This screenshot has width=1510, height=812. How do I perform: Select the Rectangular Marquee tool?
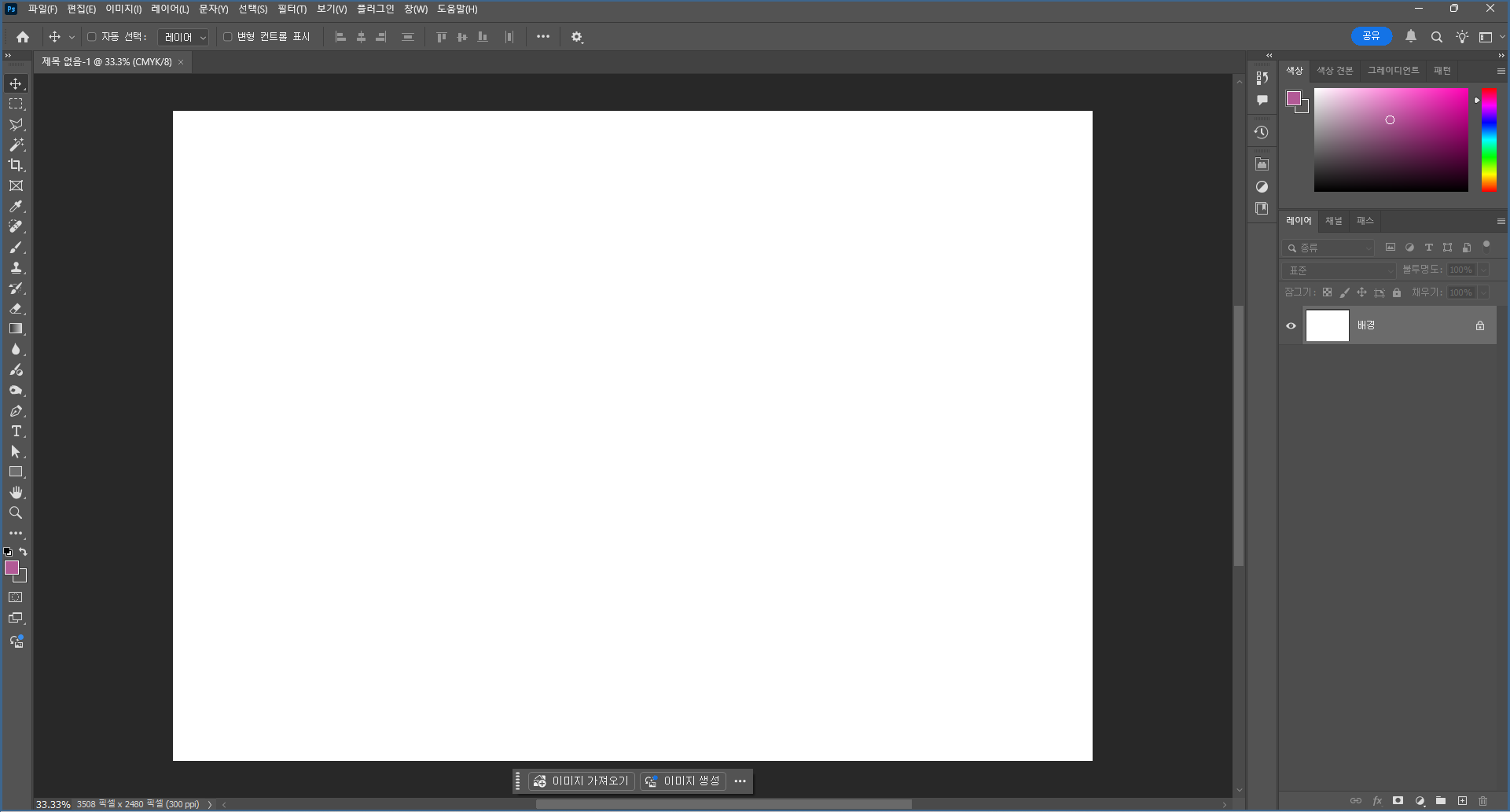[x=16, y=104]
